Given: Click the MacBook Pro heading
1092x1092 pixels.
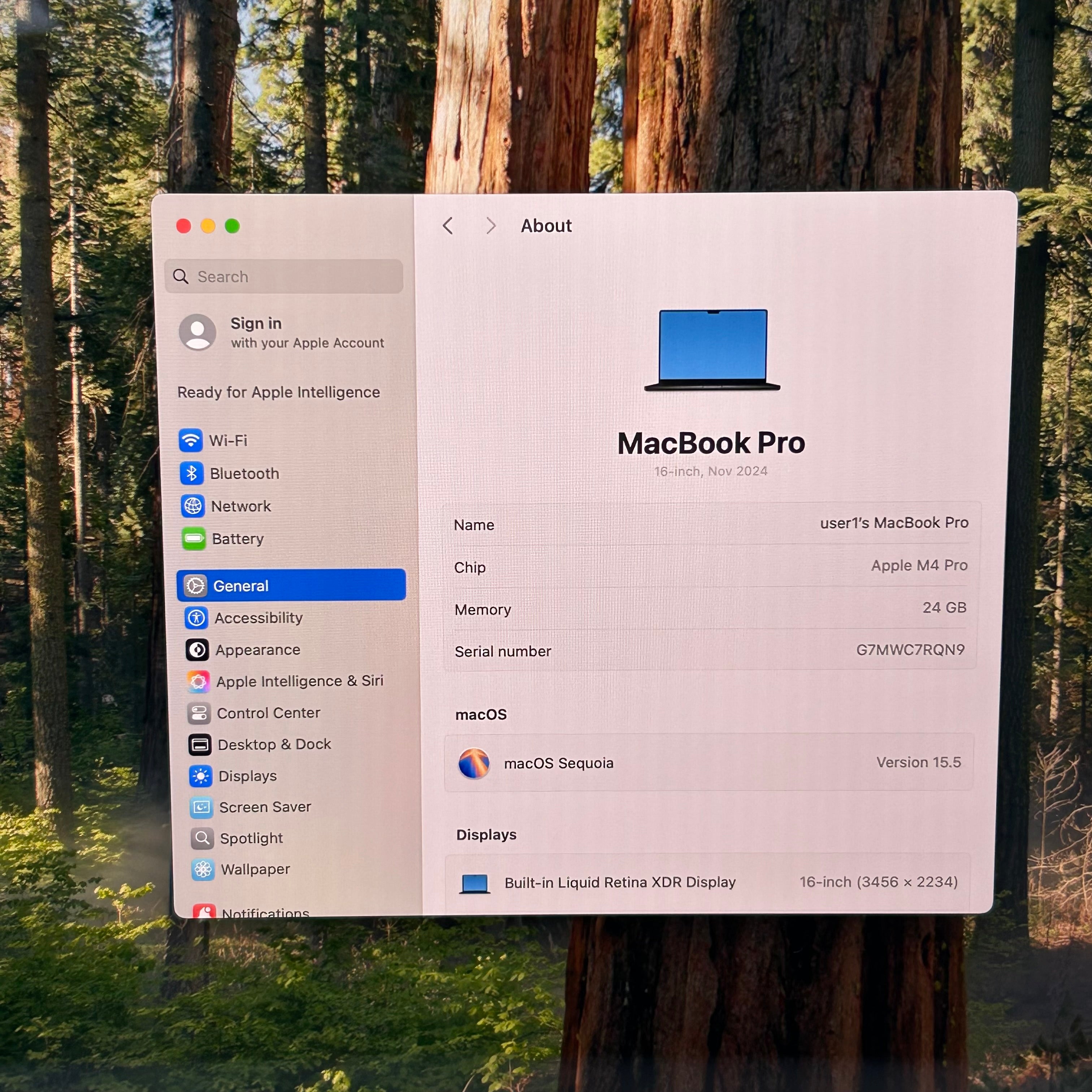Looking at the screenshot, I should click(x=712, y=443).
